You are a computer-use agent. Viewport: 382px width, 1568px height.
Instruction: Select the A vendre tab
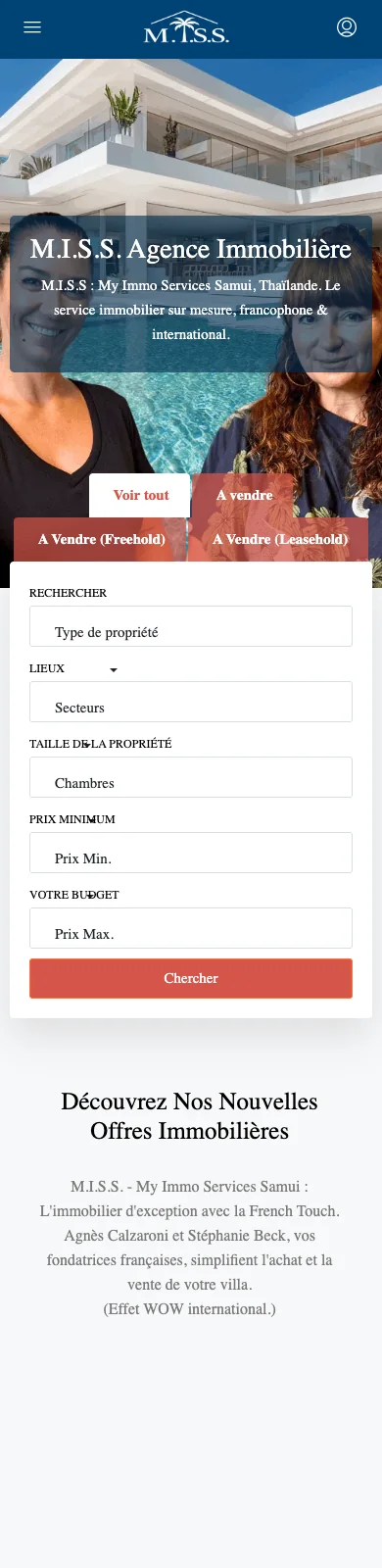tap(244, 495)
